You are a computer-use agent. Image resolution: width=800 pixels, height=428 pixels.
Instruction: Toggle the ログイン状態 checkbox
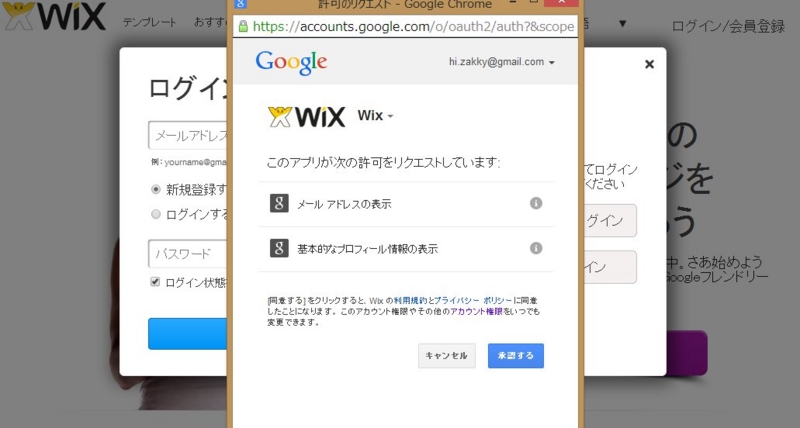click(155, 282)
